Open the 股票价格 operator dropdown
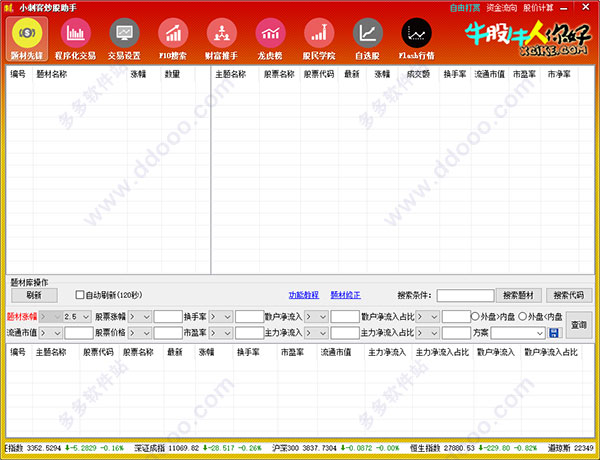Viewport: 600px width, 460px height. [140, 333]
